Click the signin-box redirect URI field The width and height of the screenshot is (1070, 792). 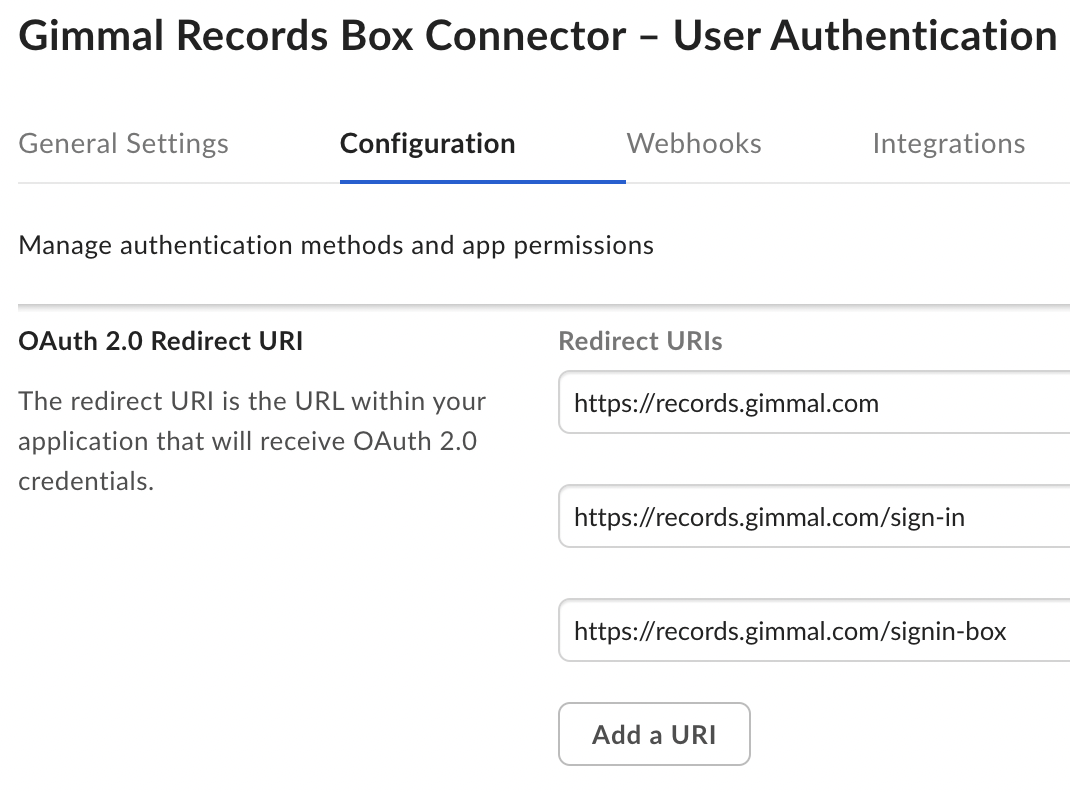click(x=812, y=631)
